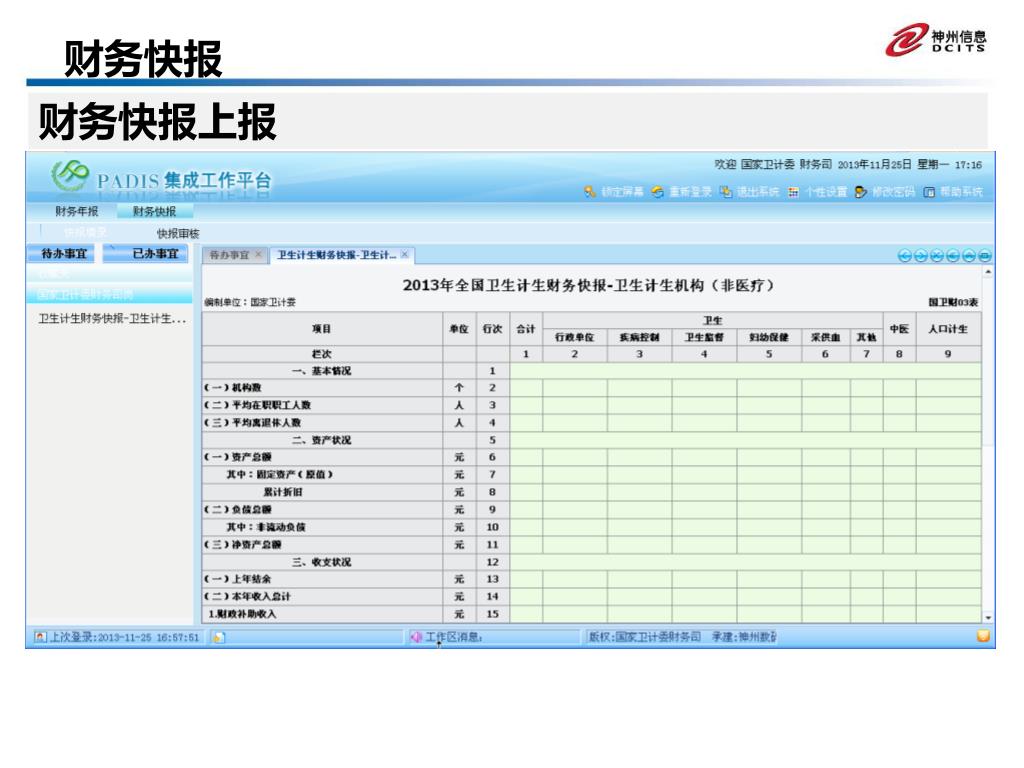
Task: Click the 栏次 row label
Action: pos(322,353)
